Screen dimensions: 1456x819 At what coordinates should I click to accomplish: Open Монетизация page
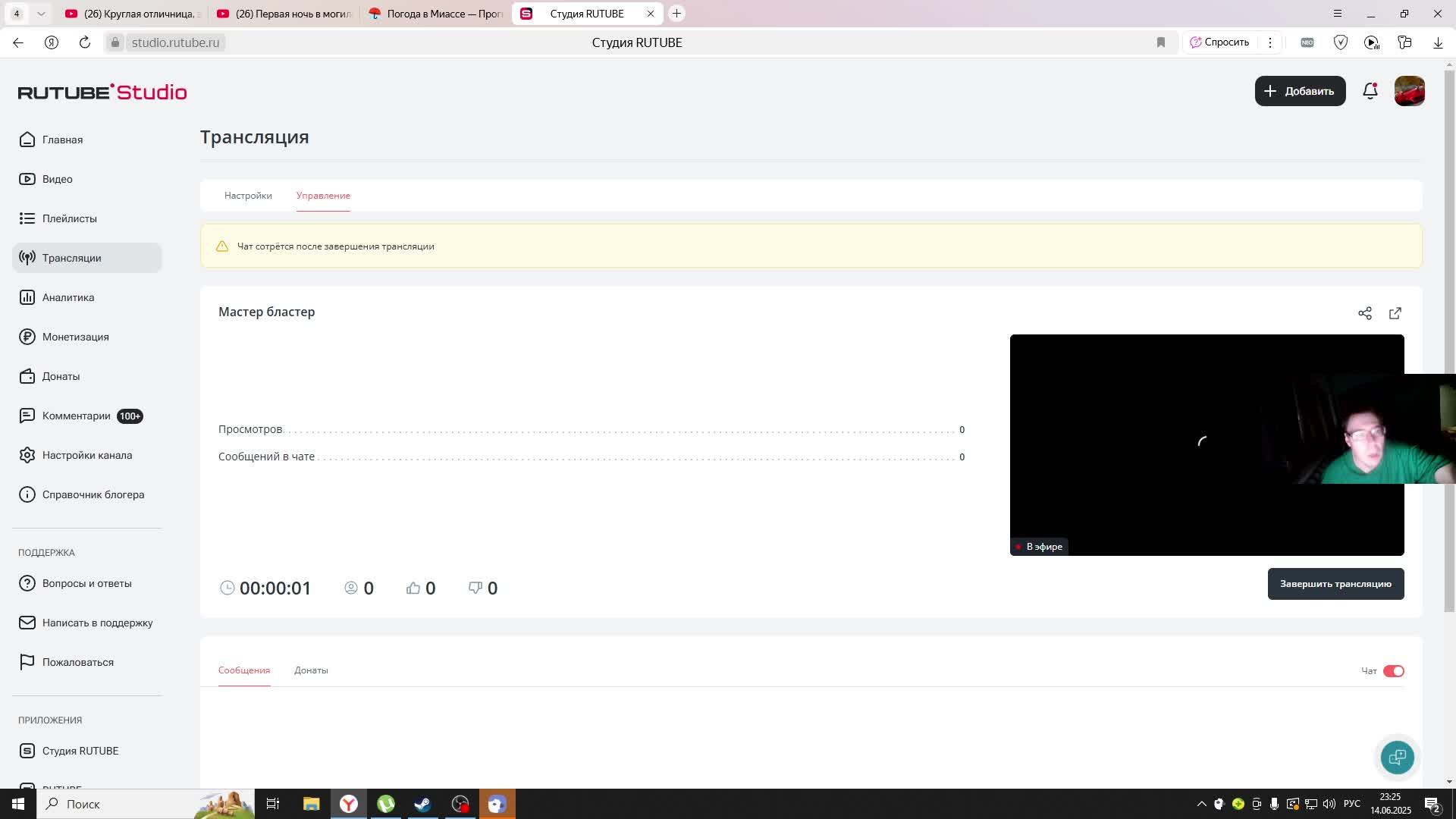pyautogui.click(x=75, y=337)
